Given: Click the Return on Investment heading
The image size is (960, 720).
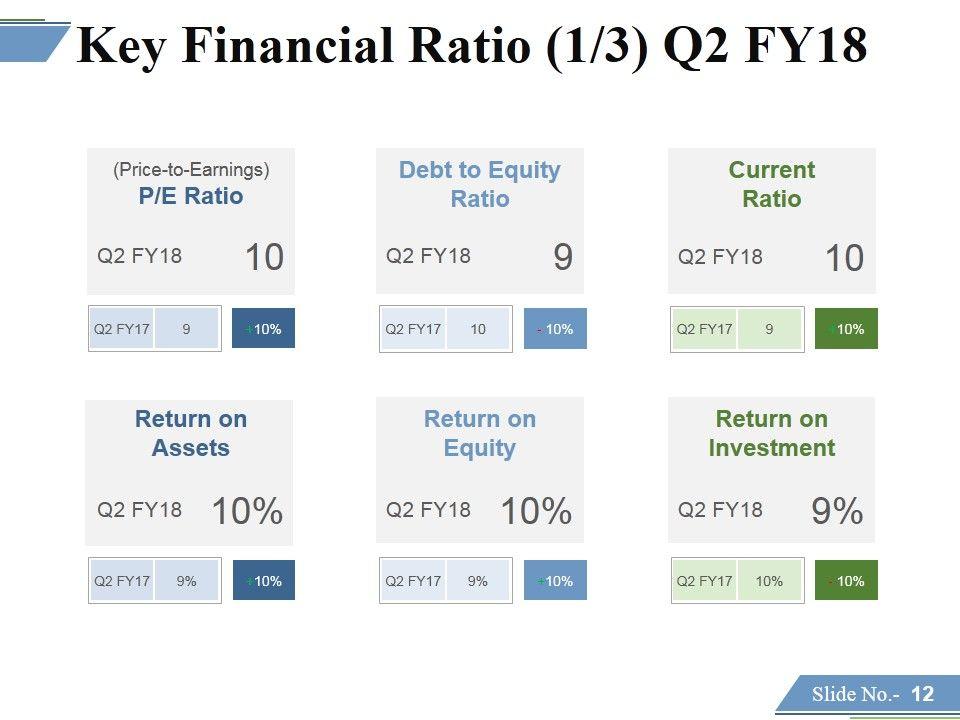Looking at the screenshot, I should click(x=771, y=433).
